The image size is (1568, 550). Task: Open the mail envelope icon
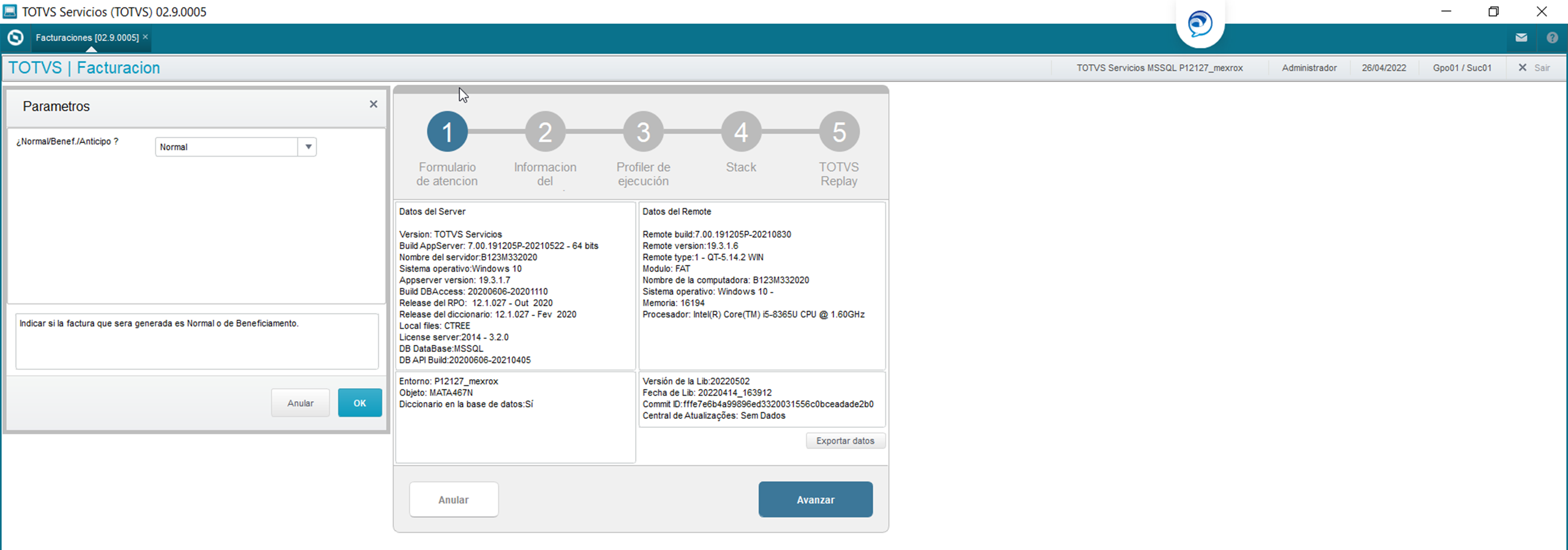point(1521,38)
